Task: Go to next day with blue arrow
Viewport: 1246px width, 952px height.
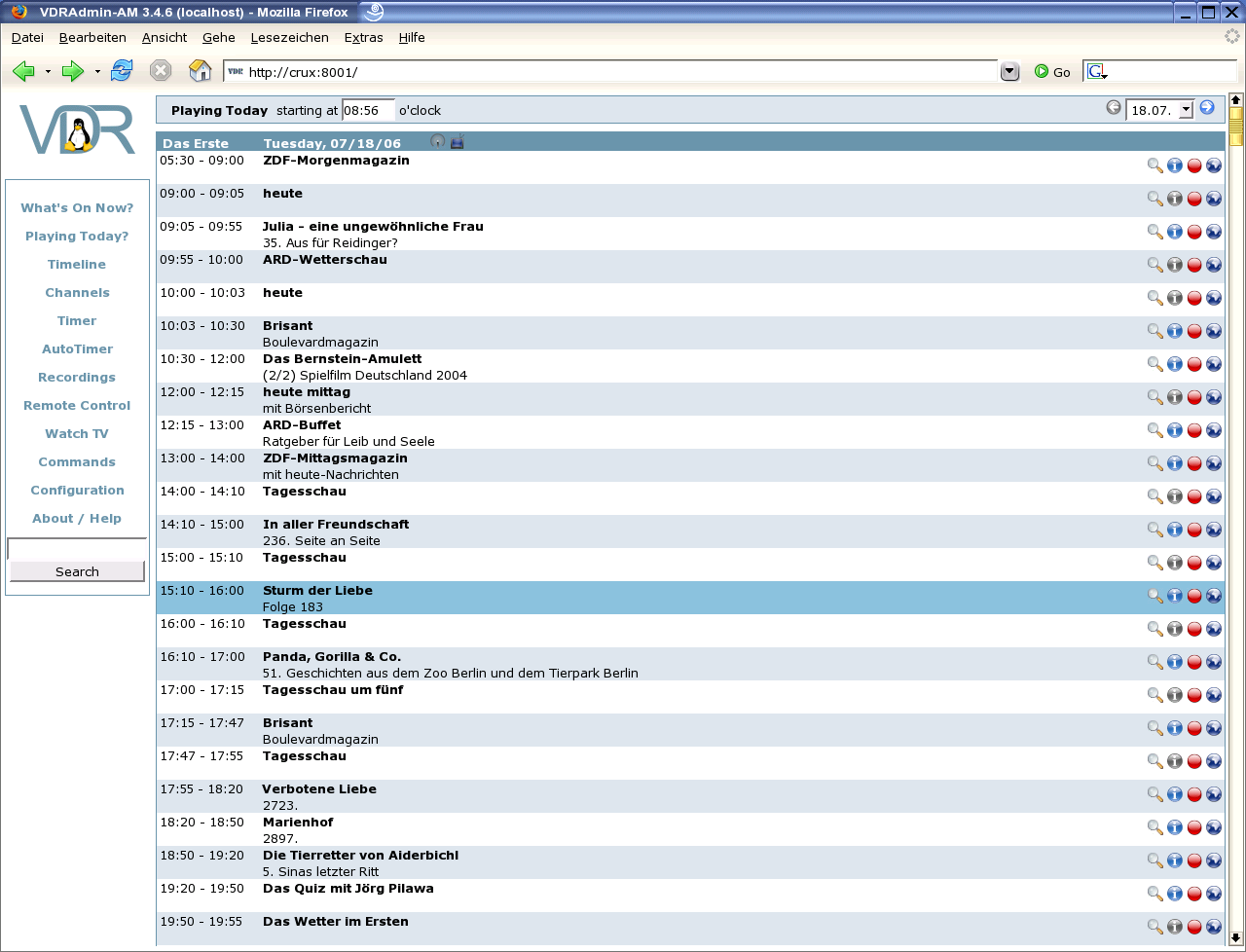Action: 1207,108
